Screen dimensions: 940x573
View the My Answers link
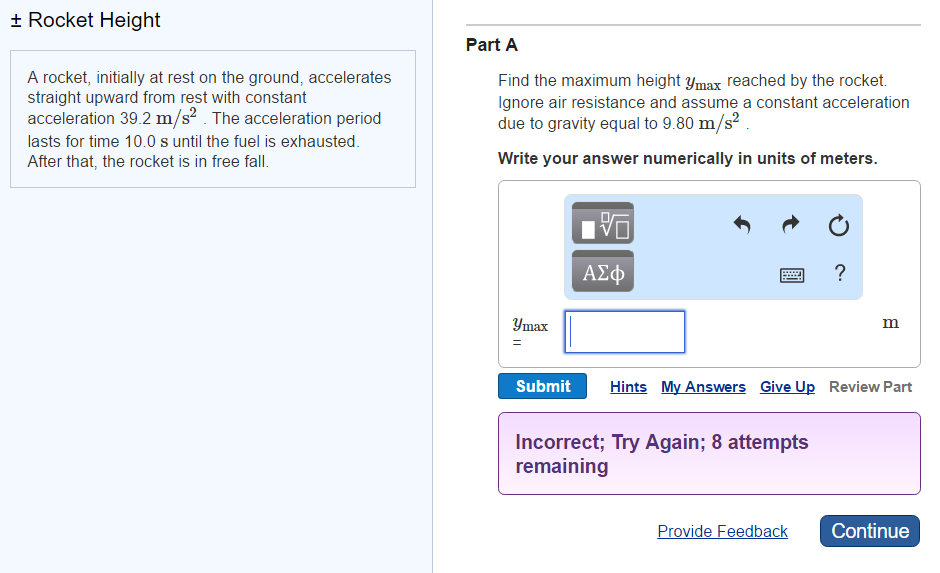[x=703, y=387]
